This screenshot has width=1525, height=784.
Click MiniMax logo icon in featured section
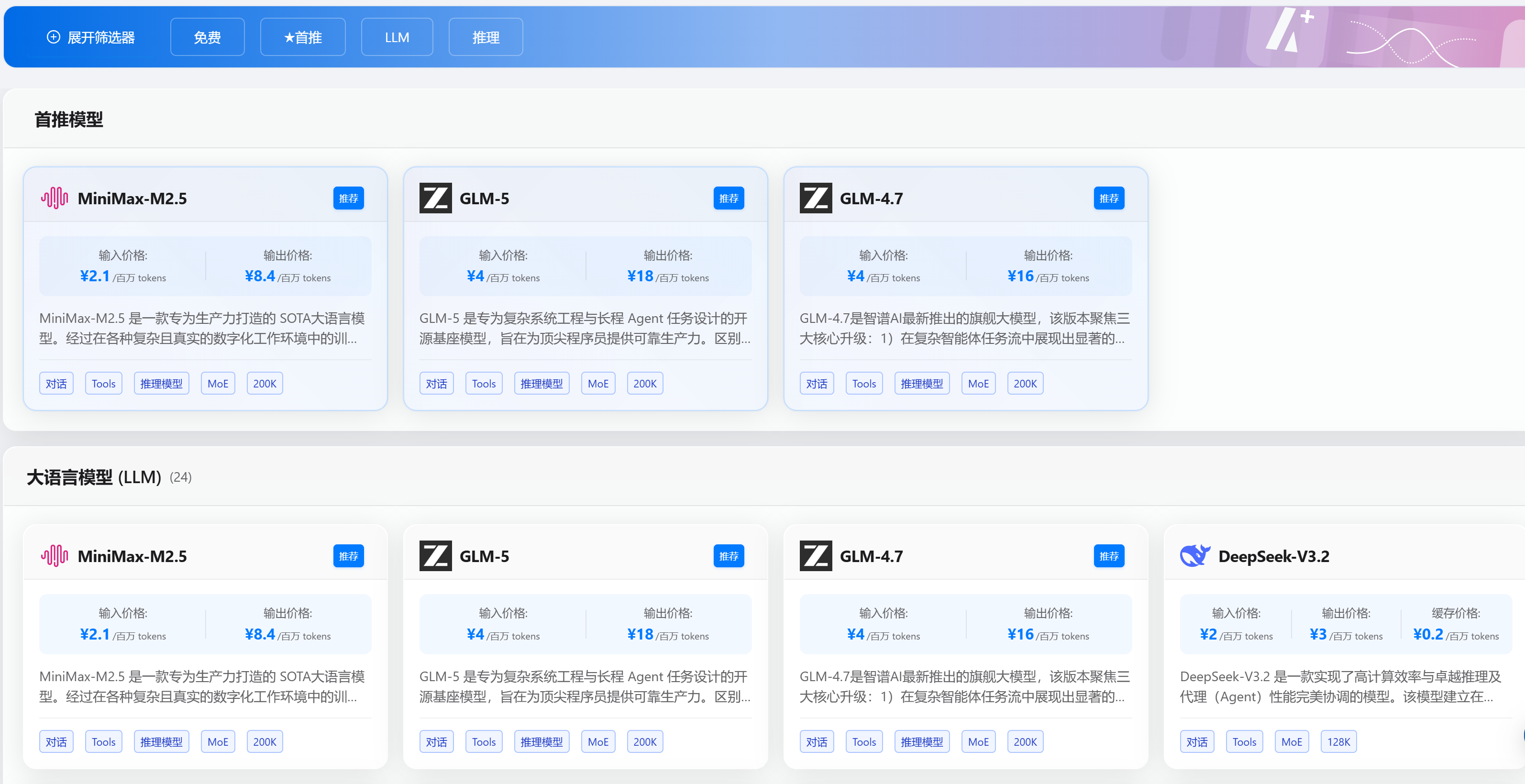coord(55,199)
